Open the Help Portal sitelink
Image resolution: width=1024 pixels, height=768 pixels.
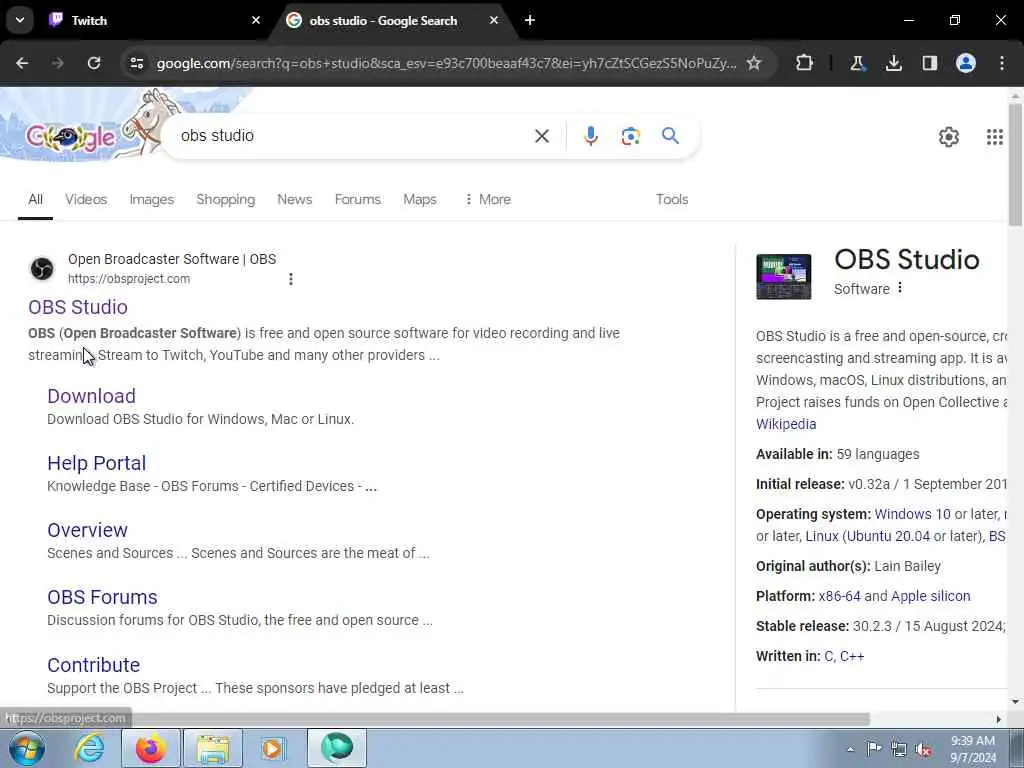97,463
